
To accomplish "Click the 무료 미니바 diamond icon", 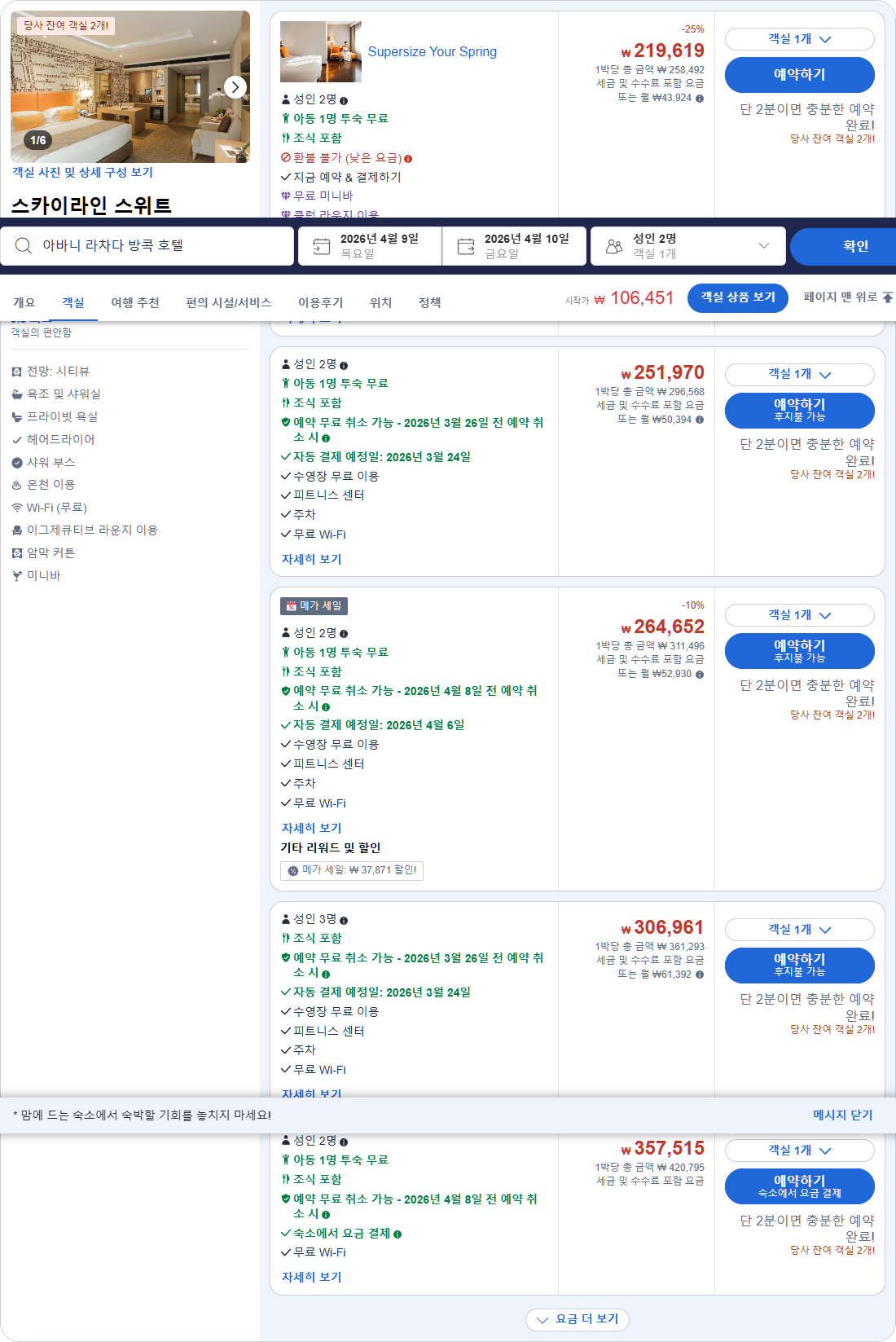I will pyautogui.click(x=286, y=196).
